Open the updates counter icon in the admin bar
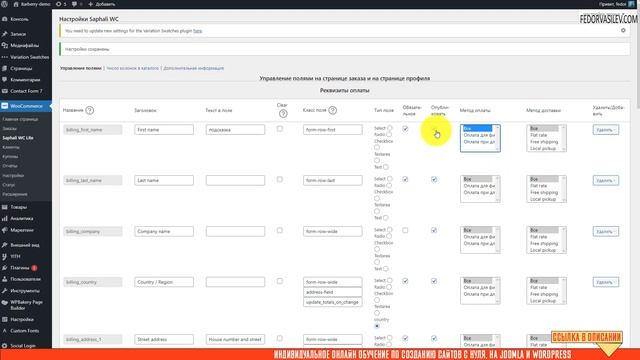Screen dimensions: 640x360 tap(59, 4)
